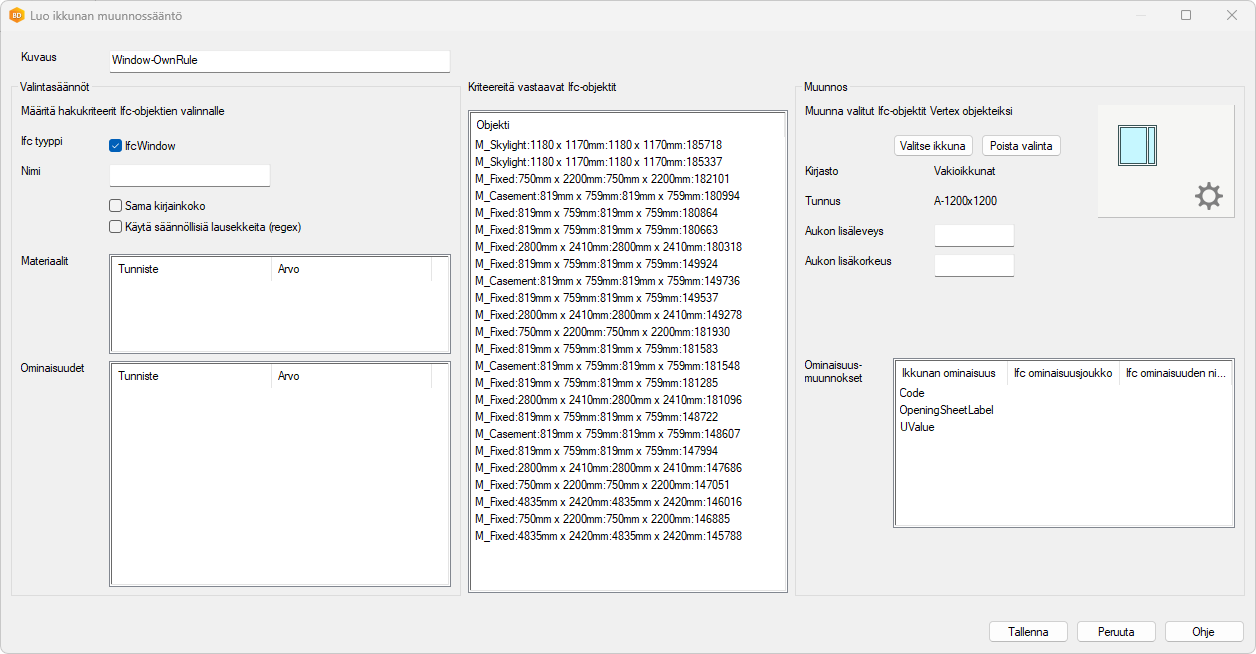Image resolution: width=1256 pixels, height=654 pixels.
Task: Select object M_Fixed 819mm ending 149537
Action: (x=596, y=298)
